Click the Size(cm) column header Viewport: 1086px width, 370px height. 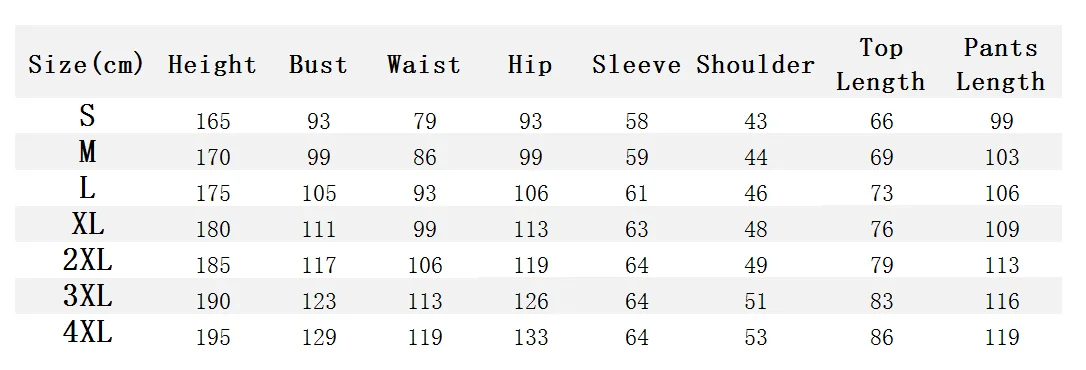pyautogui.click(x=86, y=64)
